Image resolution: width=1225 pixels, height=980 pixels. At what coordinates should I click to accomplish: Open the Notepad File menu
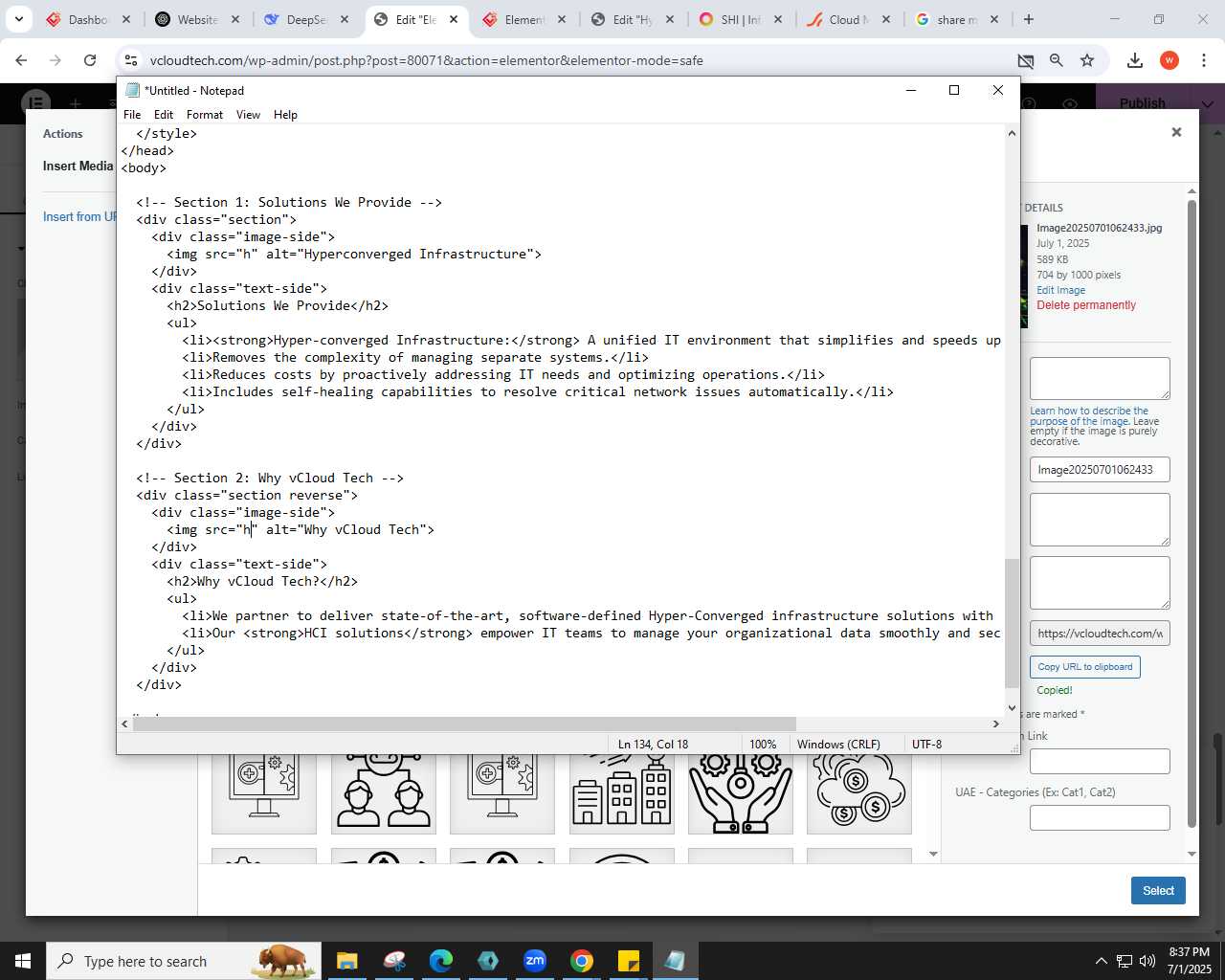tap(132, 114)
